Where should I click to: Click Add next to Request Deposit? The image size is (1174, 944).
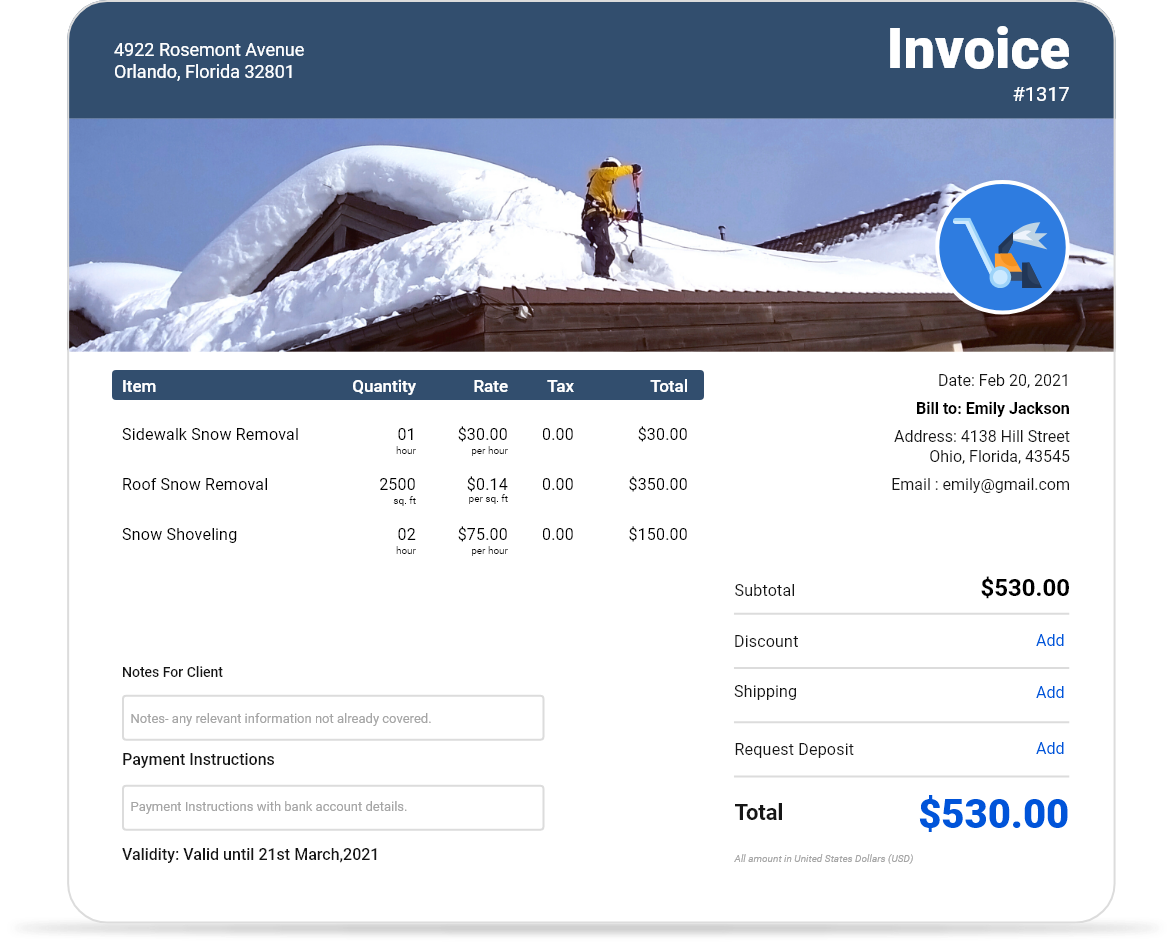click(1049, 749)
